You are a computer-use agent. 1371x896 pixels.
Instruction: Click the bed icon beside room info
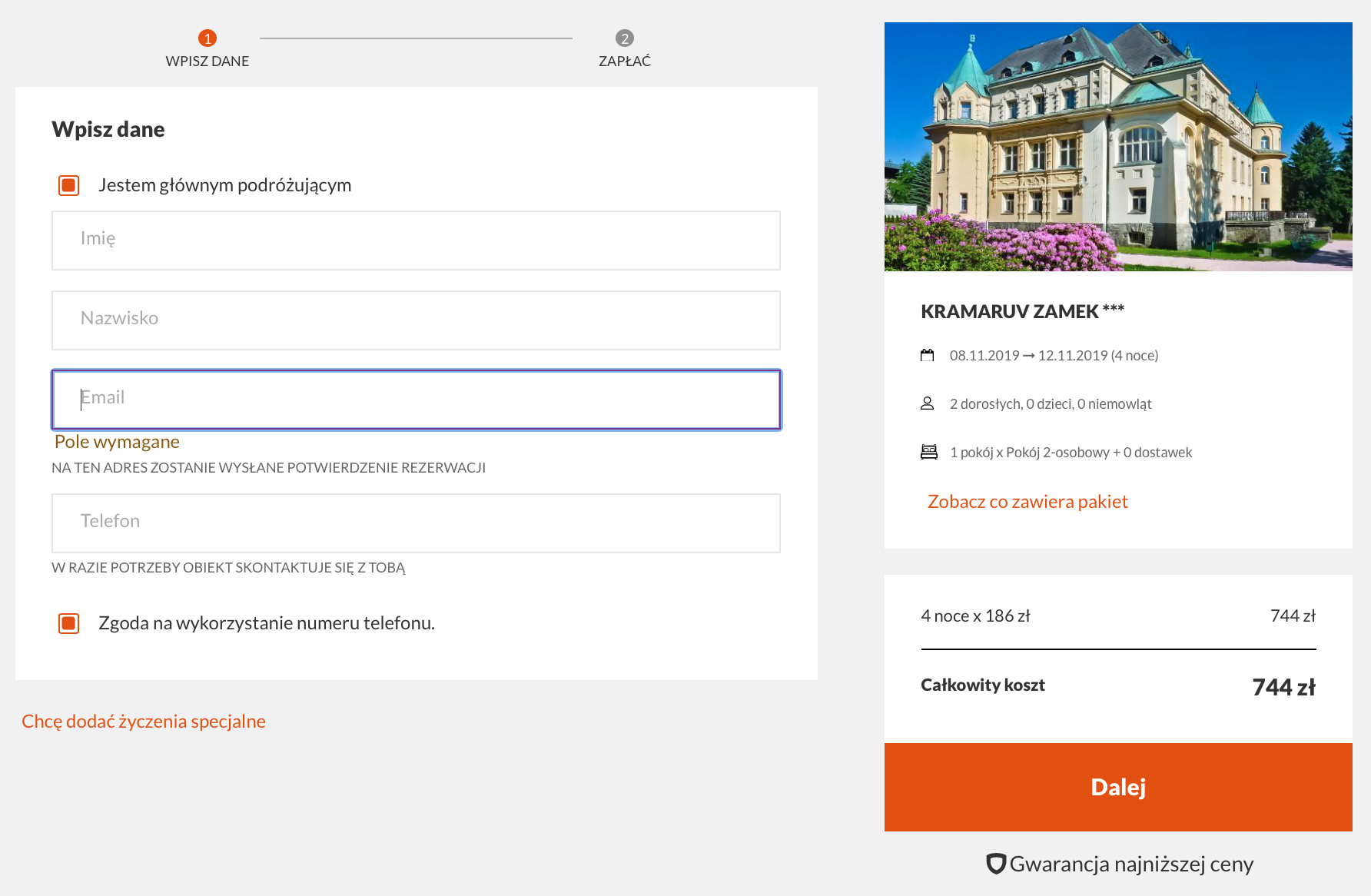click(x=929, y=452)
